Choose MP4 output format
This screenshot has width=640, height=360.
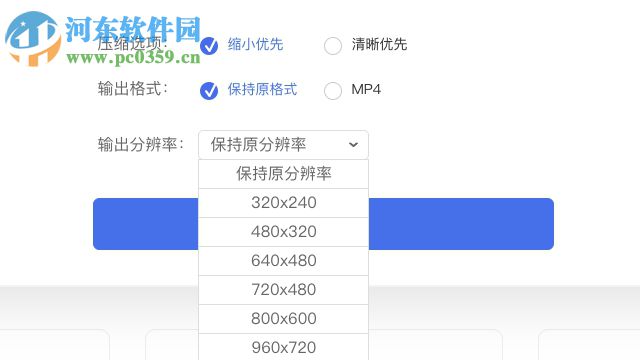pyautogui.click(x=333, y=90)
